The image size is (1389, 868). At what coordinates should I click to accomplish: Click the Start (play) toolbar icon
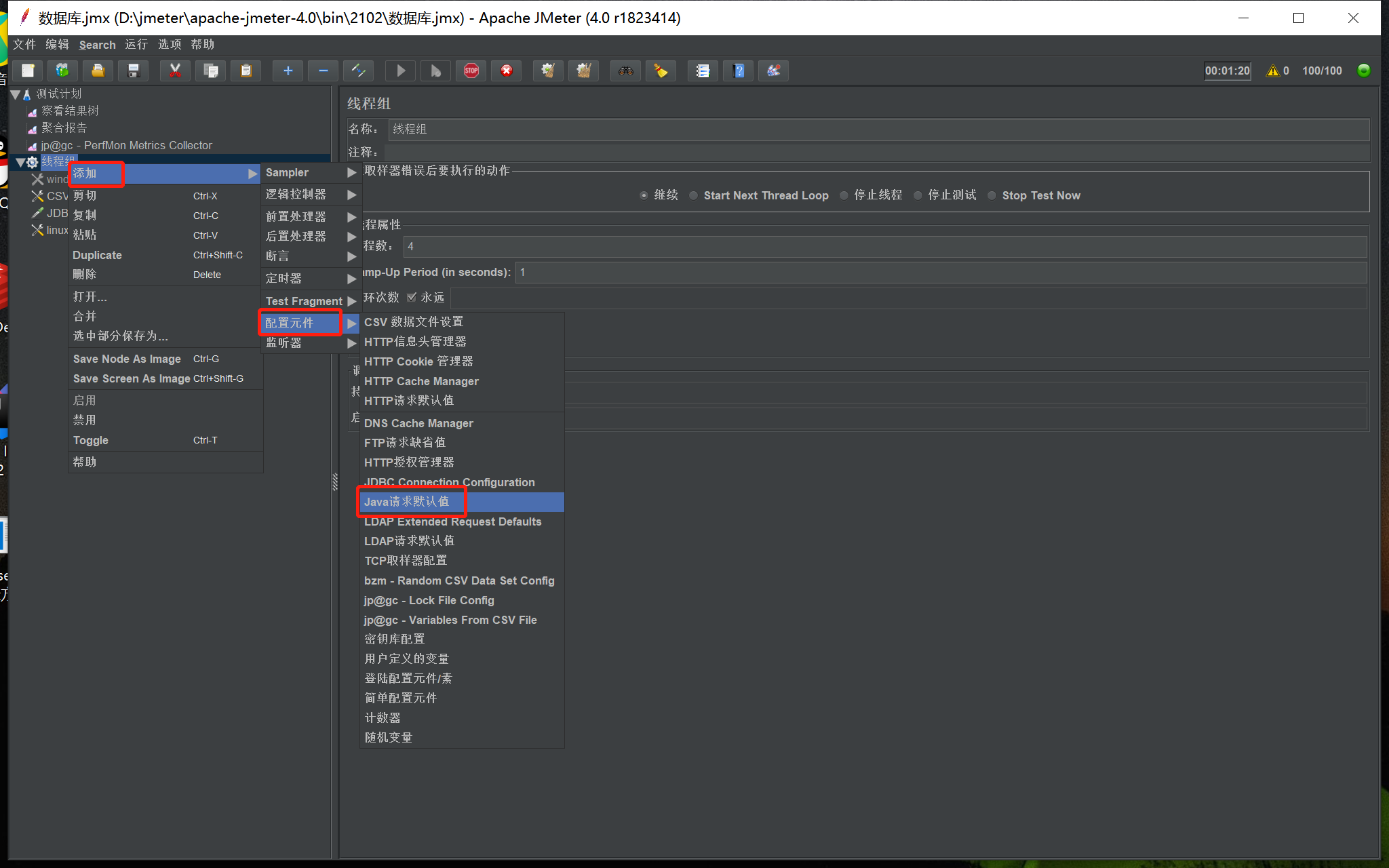(x=401, y=71)
